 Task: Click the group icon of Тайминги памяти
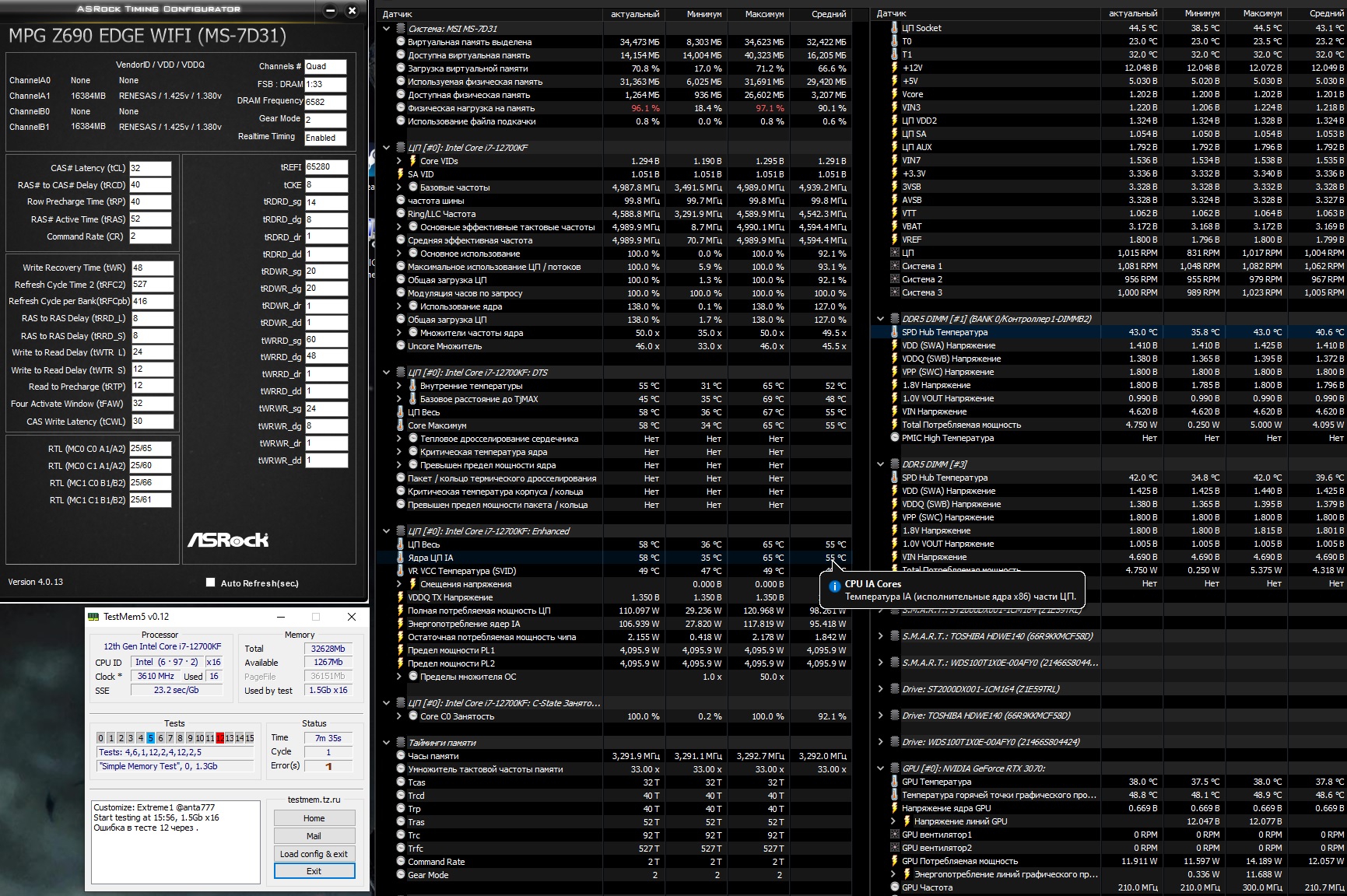(x=401, y=743)
